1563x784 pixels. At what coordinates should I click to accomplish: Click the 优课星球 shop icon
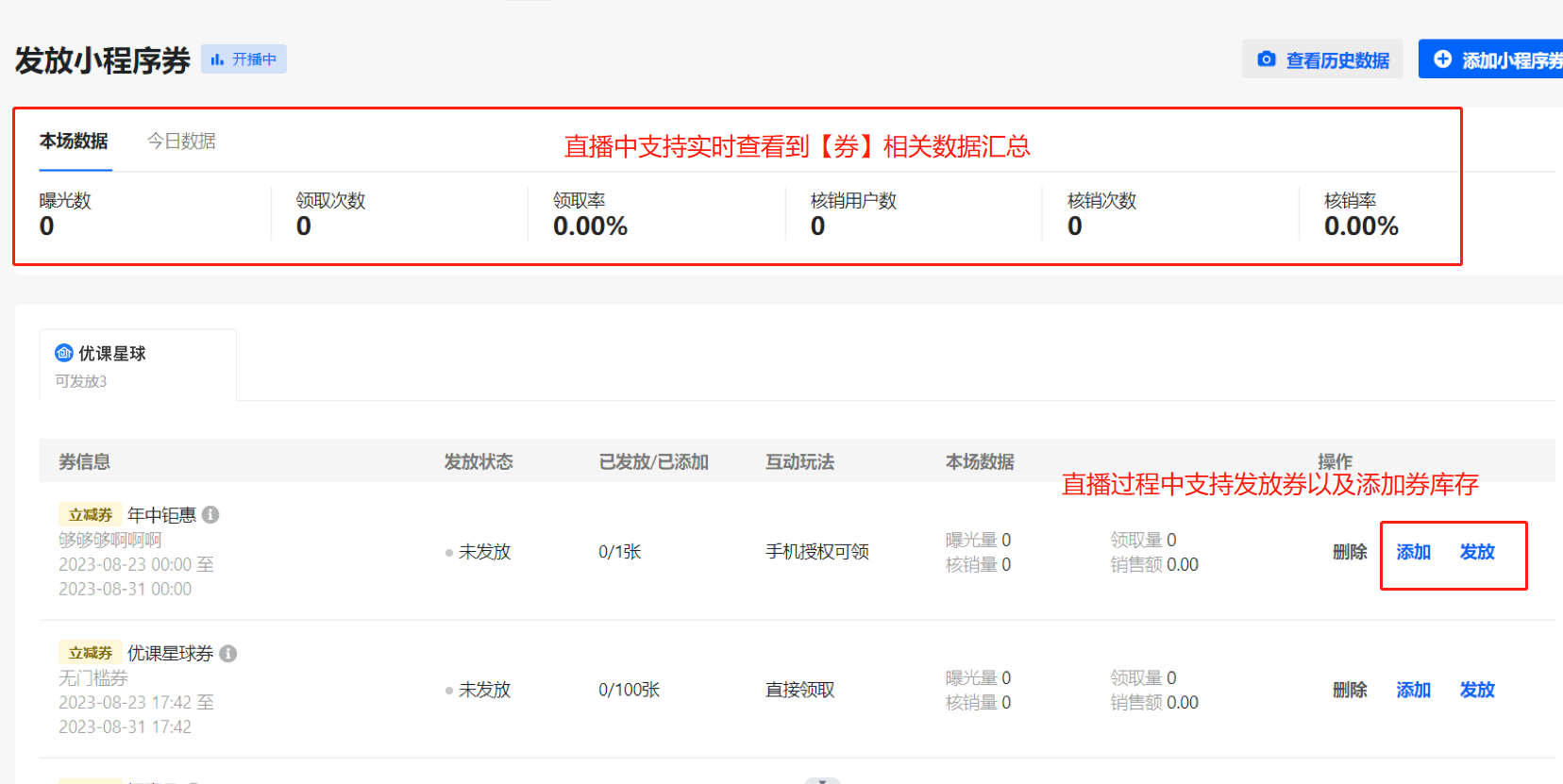[64, 353]
